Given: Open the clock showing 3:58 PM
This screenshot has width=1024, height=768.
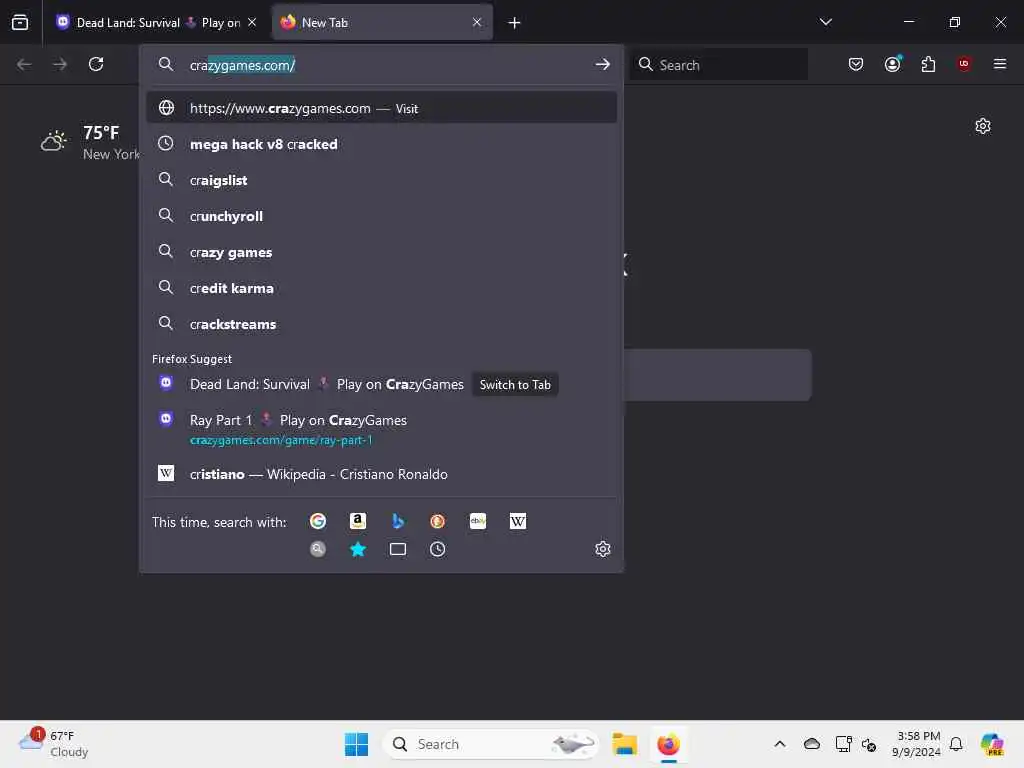Looking at the screenshot, I should click(x=916, y=744).
